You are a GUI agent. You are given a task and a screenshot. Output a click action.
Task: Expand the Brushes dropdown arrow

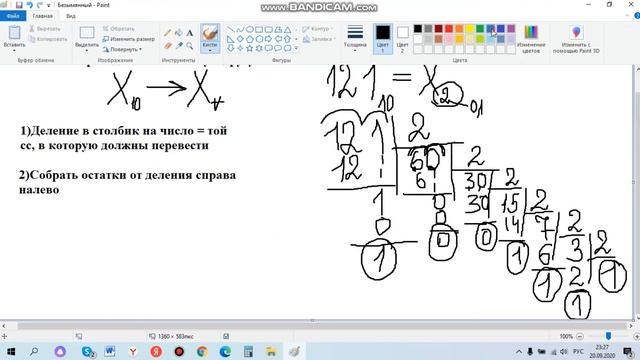point(210,50)
